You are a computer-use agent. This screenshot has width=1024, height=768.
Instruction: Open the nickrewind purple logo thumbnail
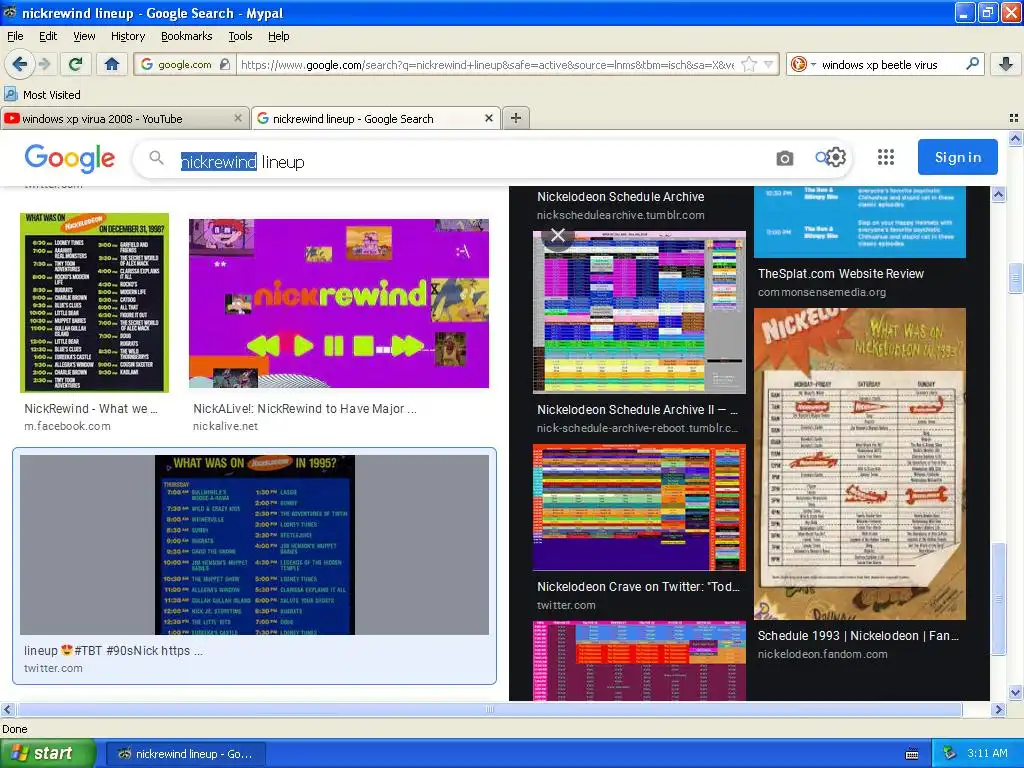tap(339, 303)
